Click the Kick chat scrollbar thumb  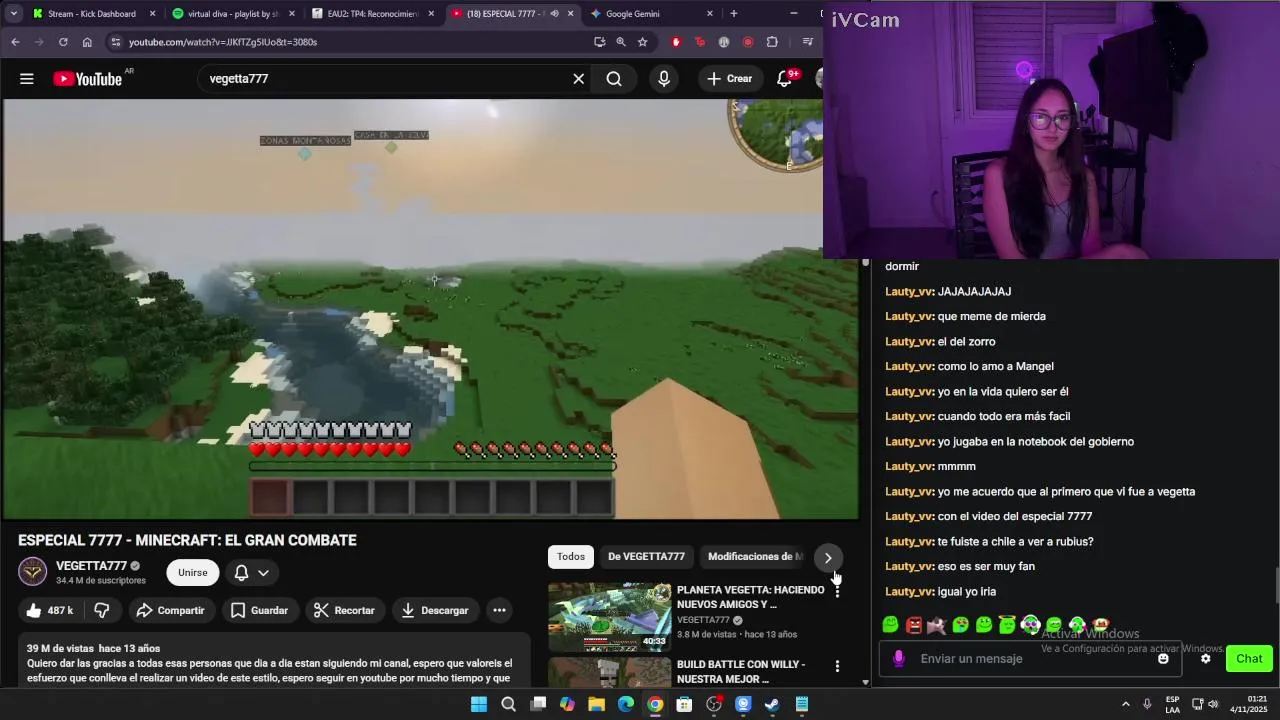[1276, 585]
